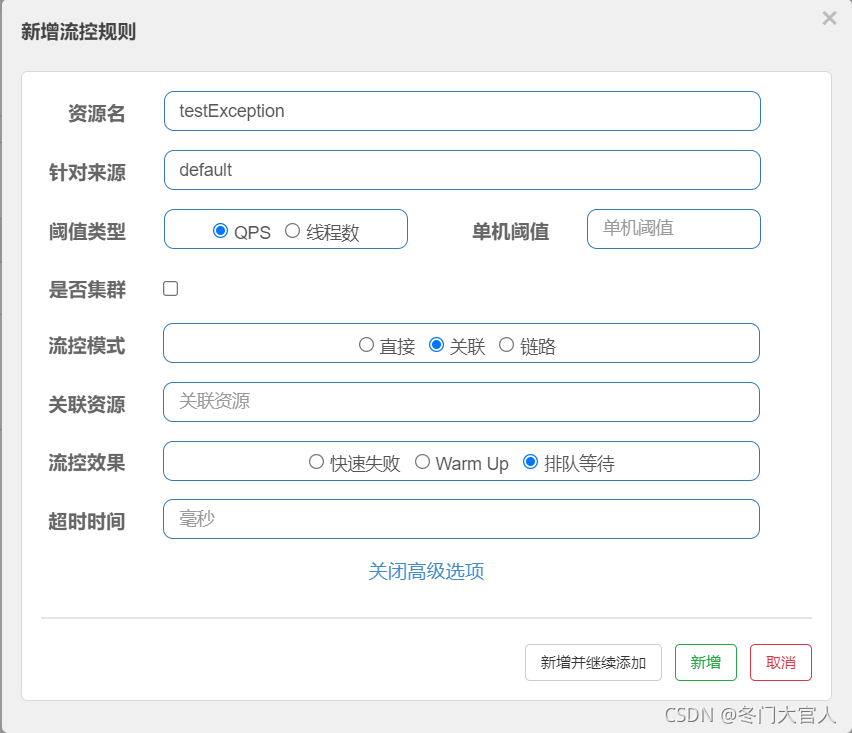
Task: Select the 线程数 threshold type option
Action: 292,231
